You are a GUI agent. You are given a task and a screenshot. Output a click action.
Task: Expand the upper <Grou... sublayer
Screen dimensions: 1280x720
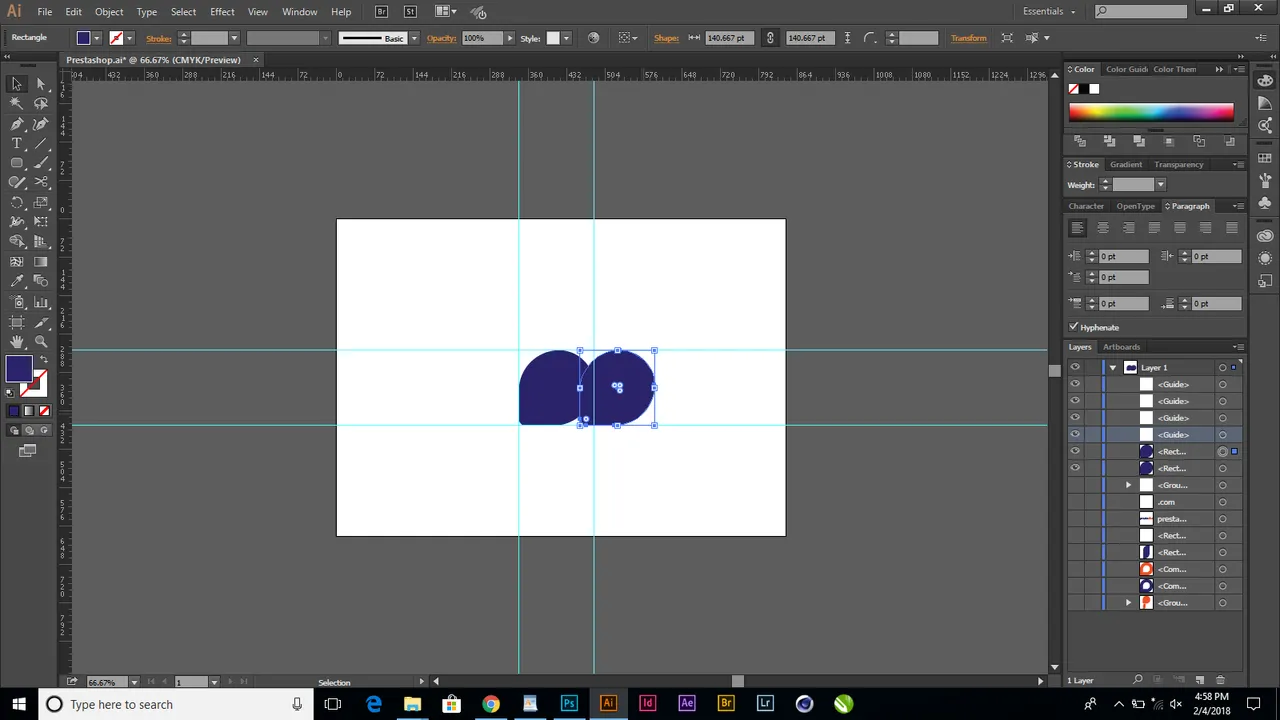1129,485
